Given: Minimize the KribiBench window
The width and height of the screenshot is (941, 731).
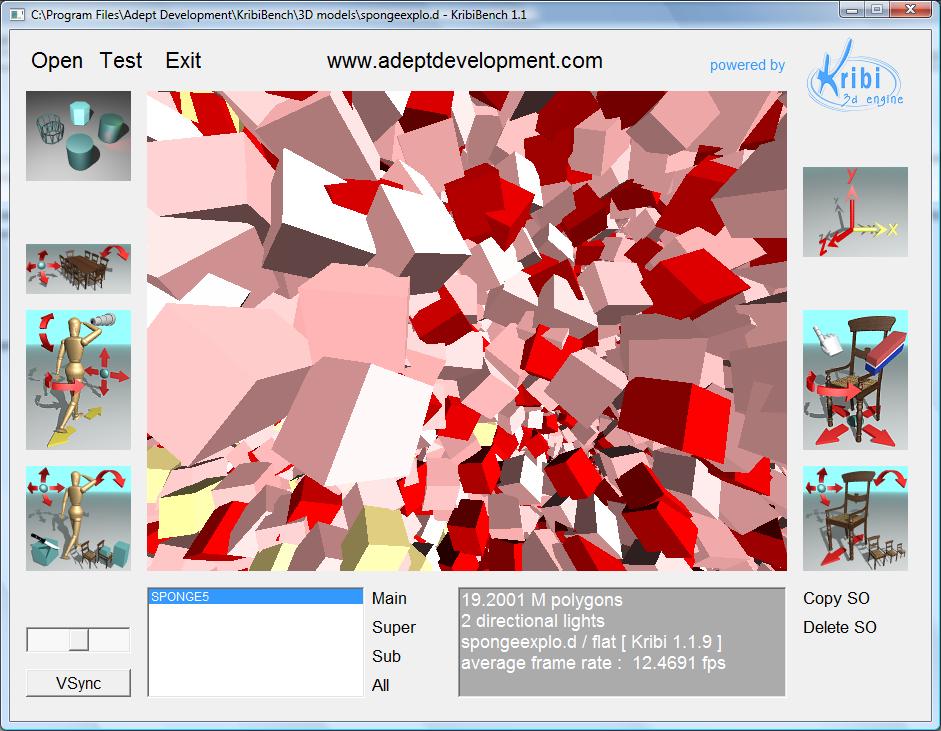Looking at the screenshot, I should 850,10.
